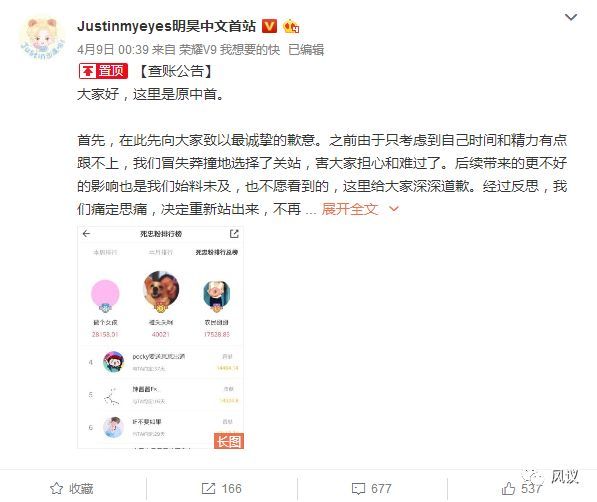Click the repost button showing 166
The image size is (597, 502).
coord(221,489)
